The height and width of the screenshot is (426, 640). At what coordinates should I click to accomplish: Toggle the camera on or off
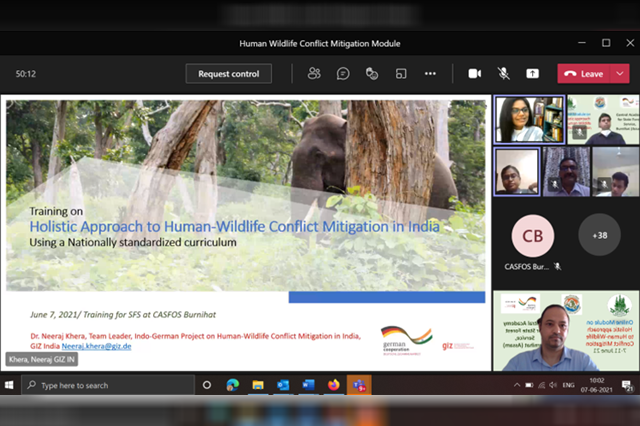pos(475,74)
